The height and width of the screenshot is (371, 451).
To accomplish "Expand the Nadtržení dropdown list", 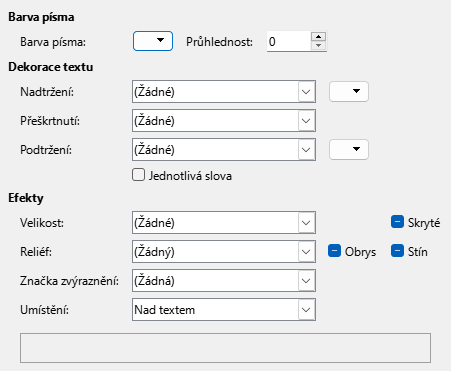I will click(224, 91).
